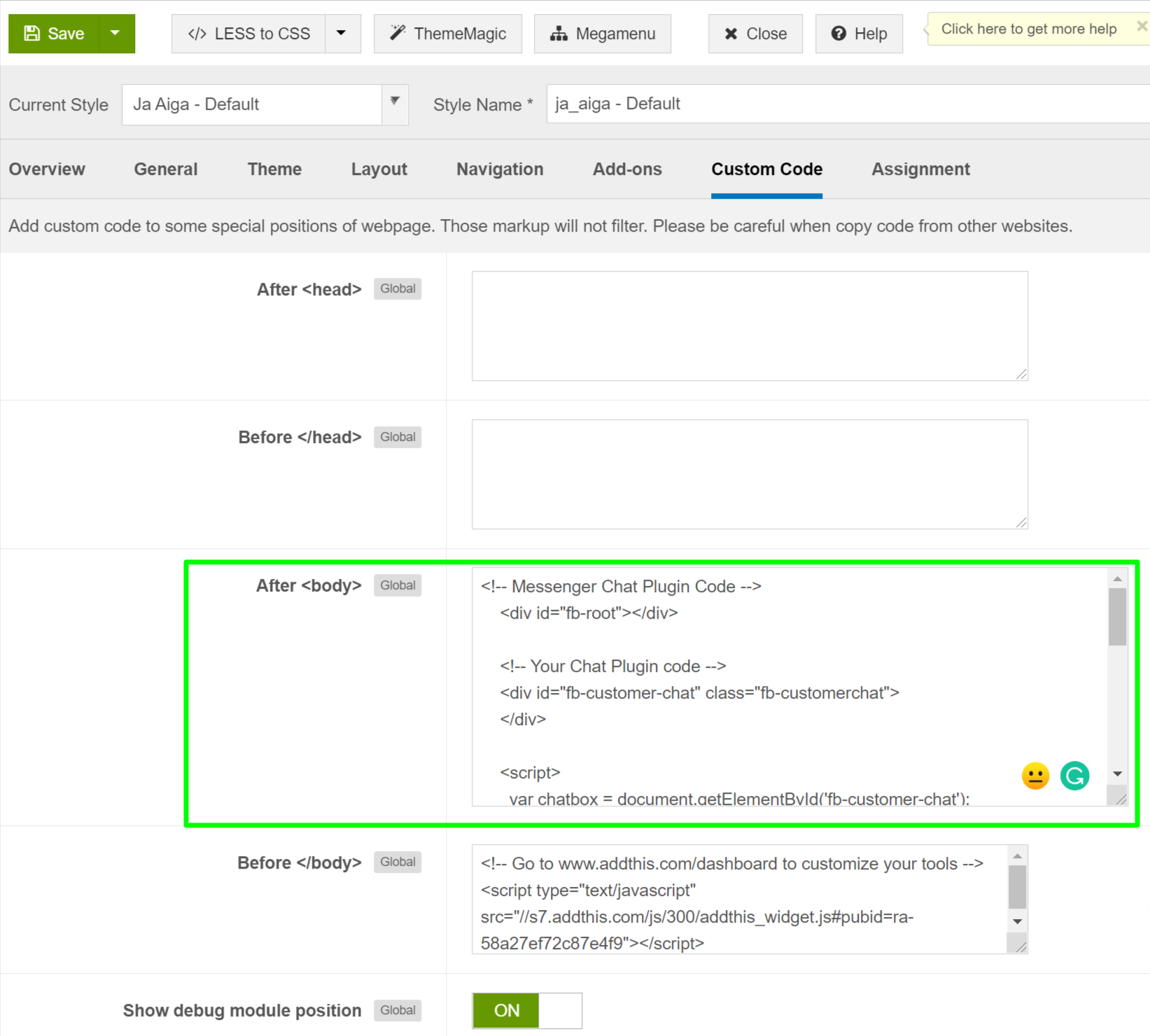The width and height of the screenshot is (1150, 1036).
Task: Click the '<!-- Messenger Chat Plugin Code -->' line
Action: coord(621,587)
